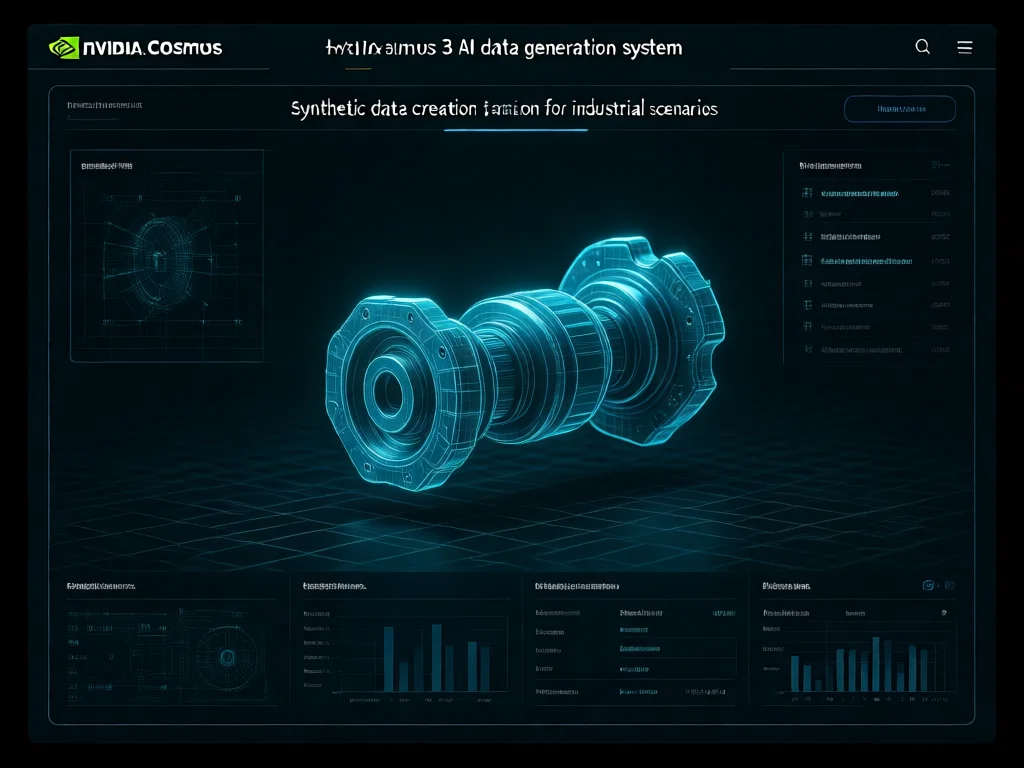Click the first row icon in right list panel
This screenshot has height=768, width=1024.
[807, 191]
